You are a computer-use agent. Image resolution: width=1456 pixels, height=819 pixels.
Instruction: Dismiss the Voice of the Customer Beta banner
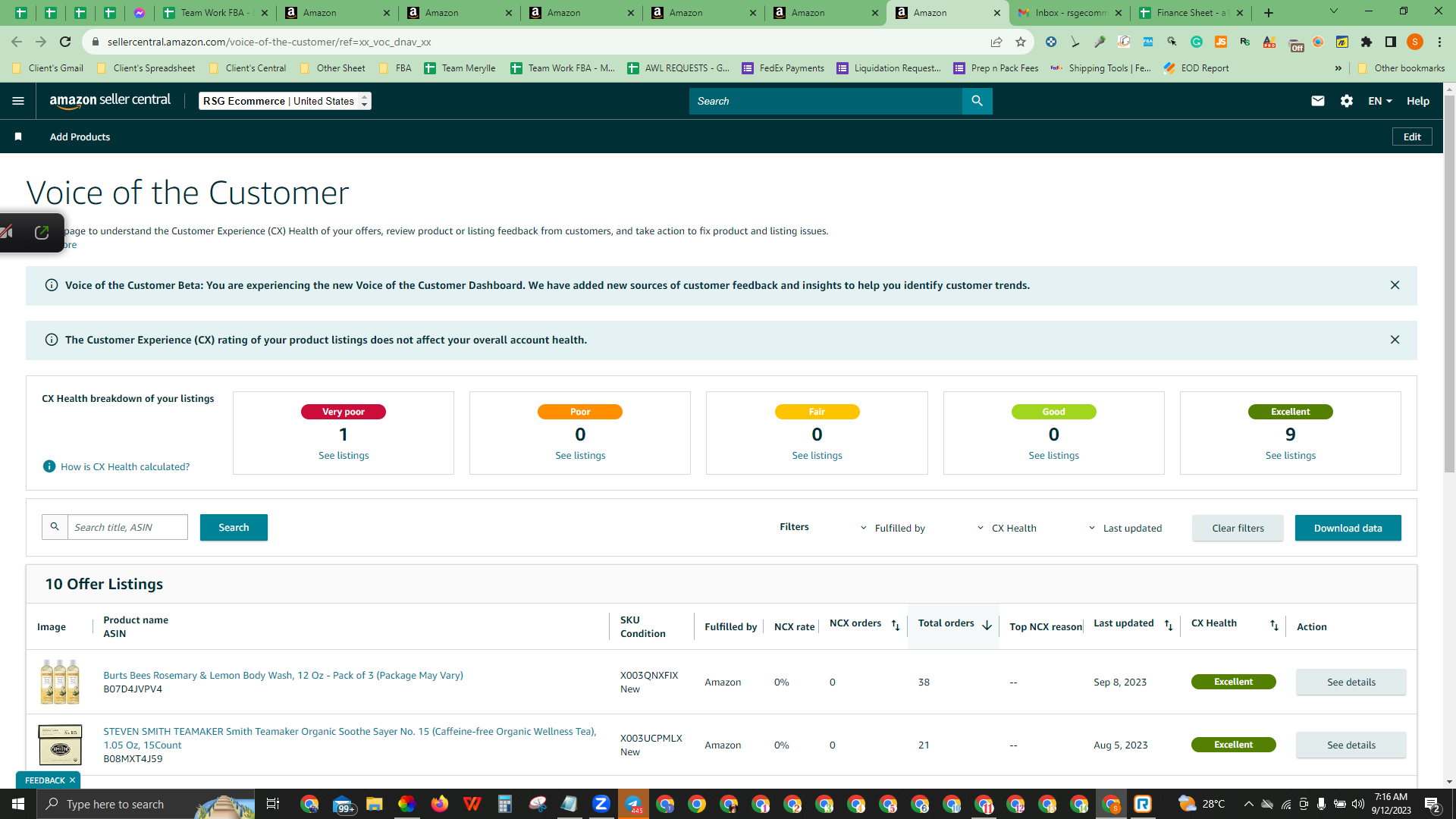[1395, 285]
